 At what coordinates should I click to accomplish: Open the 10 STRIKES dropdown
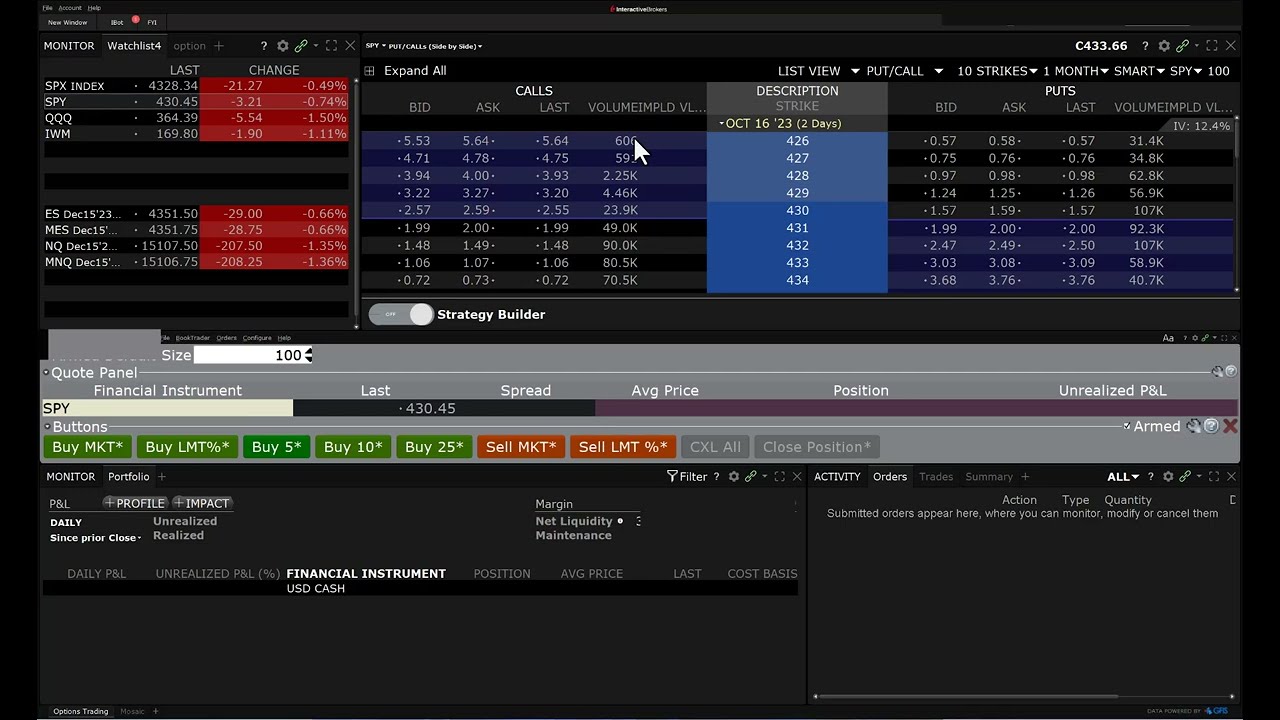pos(997,71)
